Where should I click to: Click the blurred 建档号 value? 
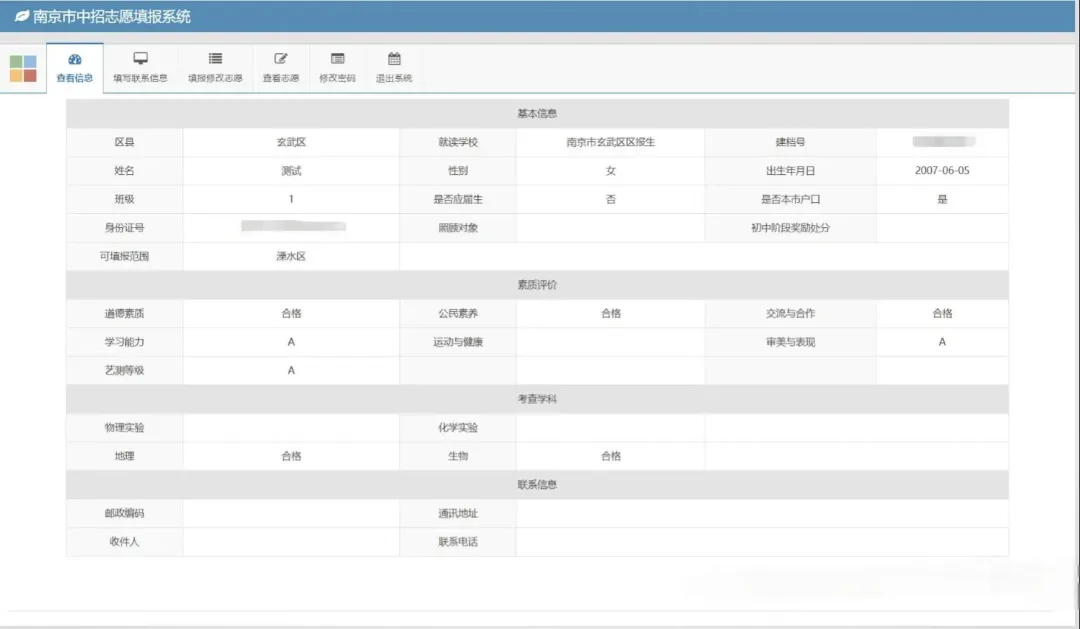tap(944, 141)
